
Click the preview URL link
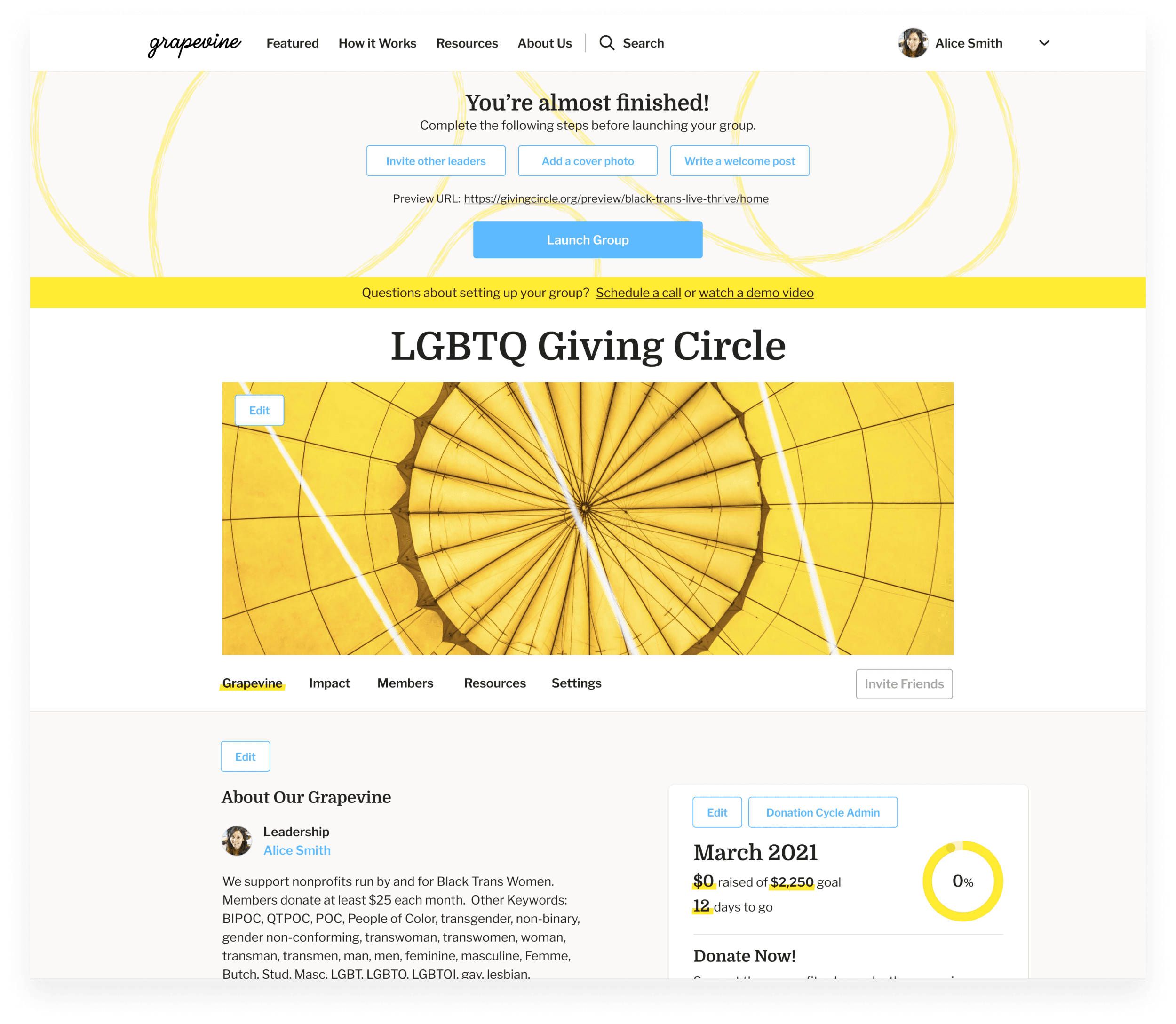(615, 198)
